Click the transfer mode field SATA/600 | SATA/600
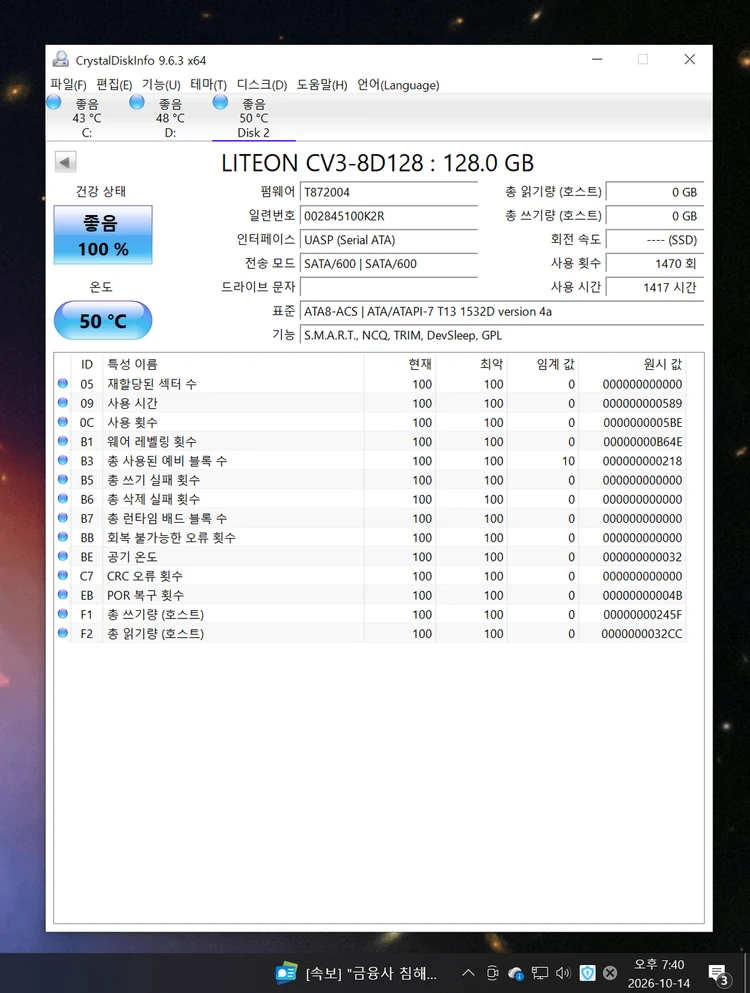The height and width of the screenshot is (993, 750). click(x=388, y=263)
